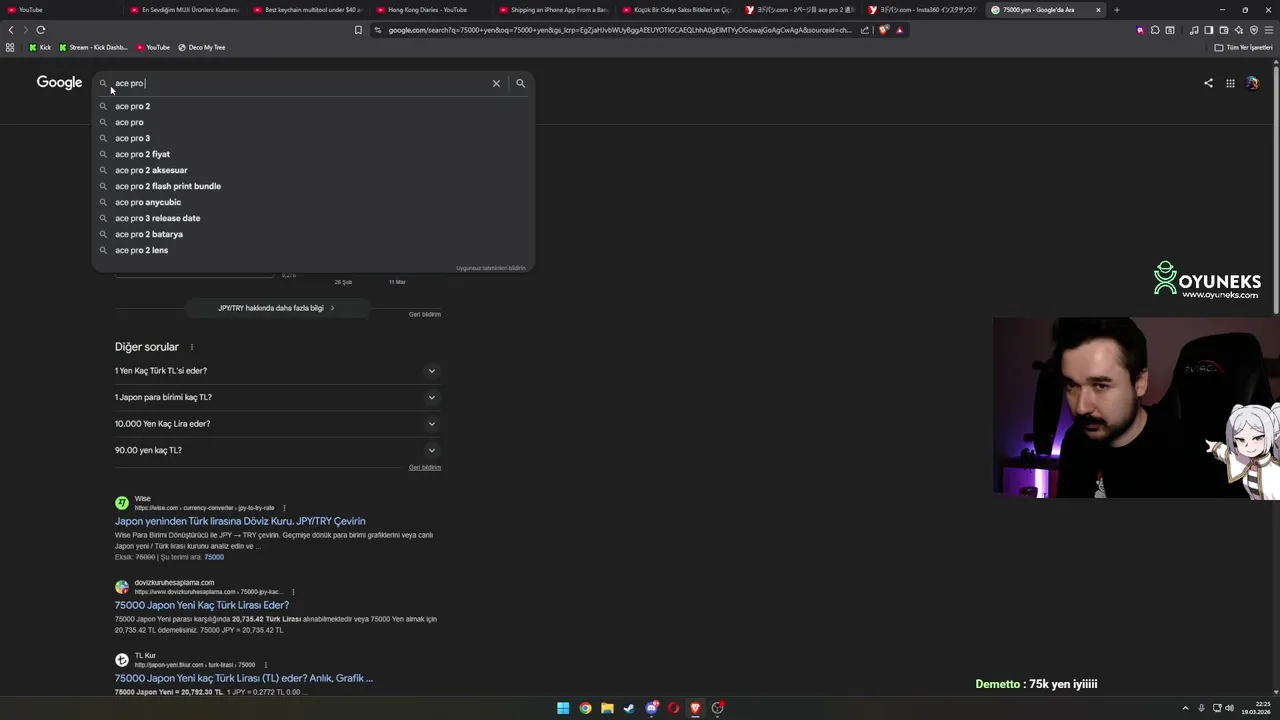Select suggestion 'ace pro 2 flash print bundle'
Image resolution: width=1280 pixels, height=720 pixels.
pyautogui.click(x=313, y=186)
